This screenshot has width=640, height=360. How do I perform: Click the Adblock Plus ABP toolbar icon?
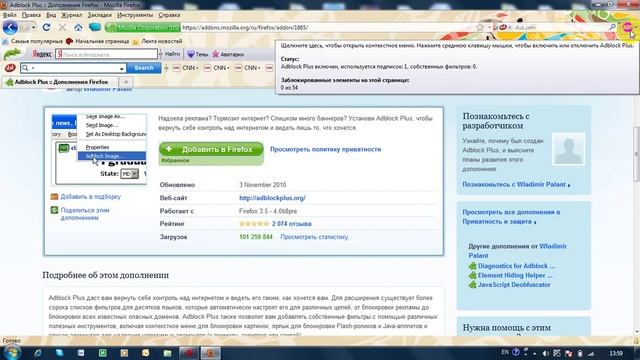tap(627, 27)
